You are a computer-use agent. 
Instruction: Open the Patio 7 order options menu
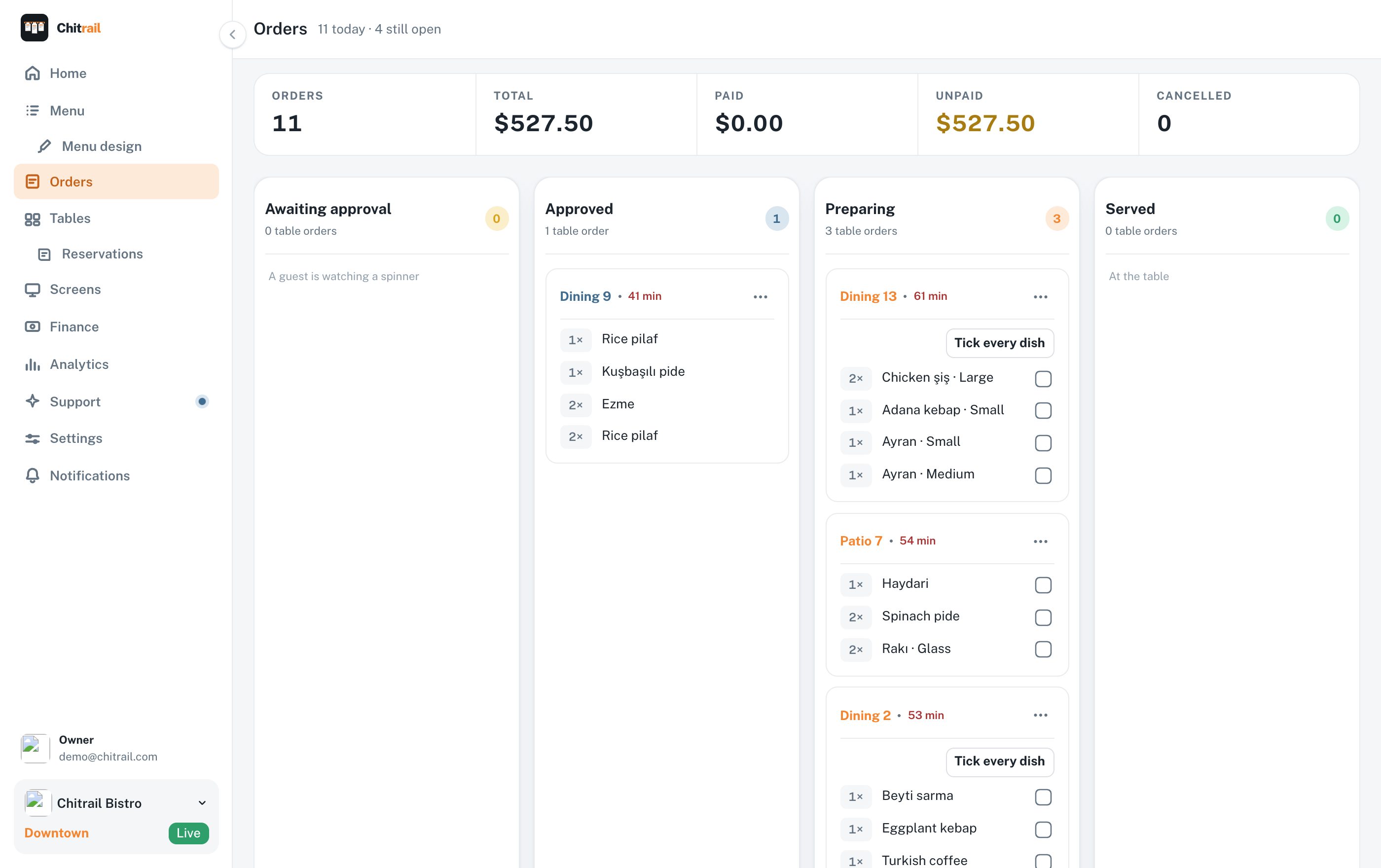(1041, 541)
